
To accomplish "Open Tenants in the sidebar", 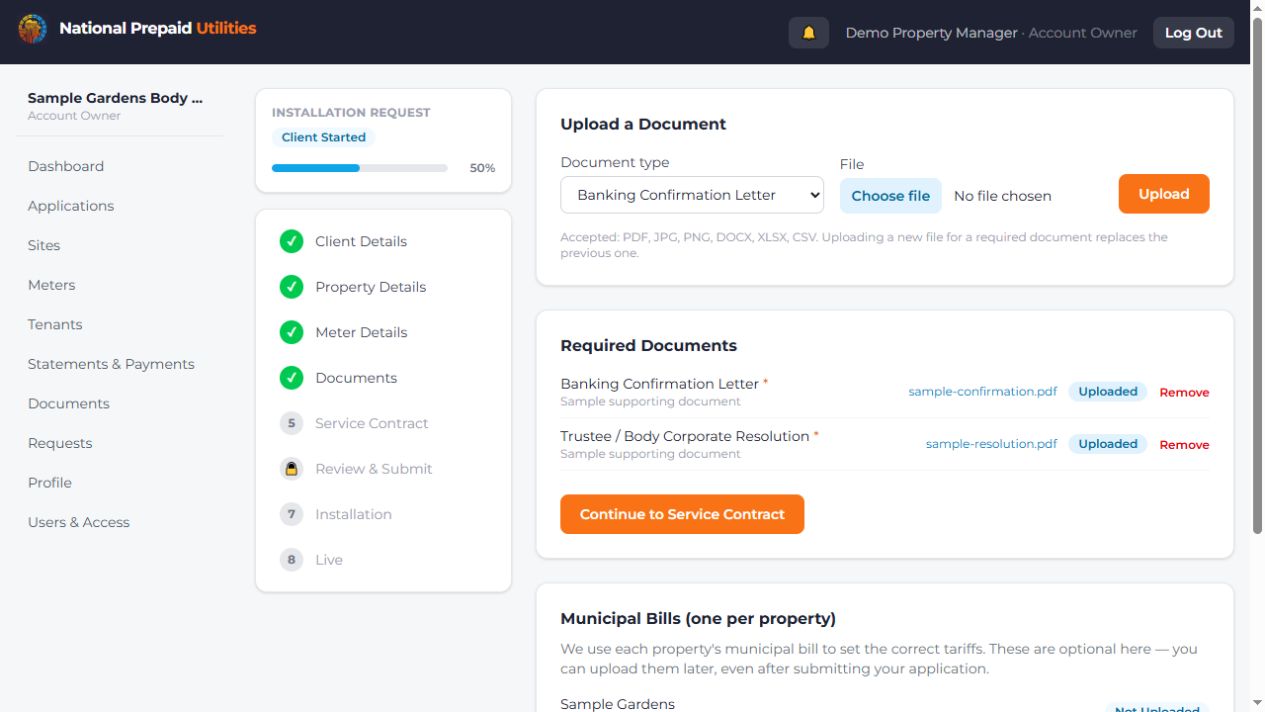I will (55, 324).
